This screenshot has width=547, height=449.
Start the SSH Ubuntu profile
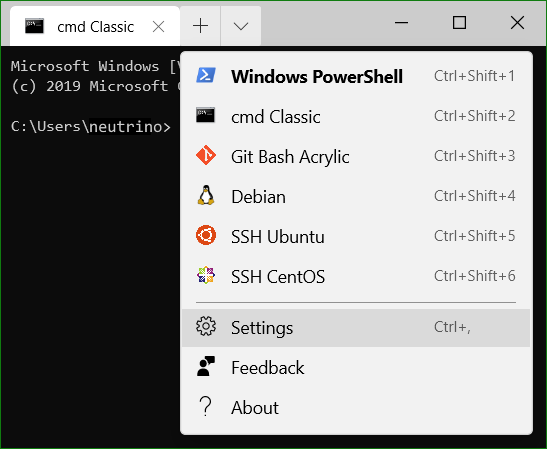pos(356,236)
